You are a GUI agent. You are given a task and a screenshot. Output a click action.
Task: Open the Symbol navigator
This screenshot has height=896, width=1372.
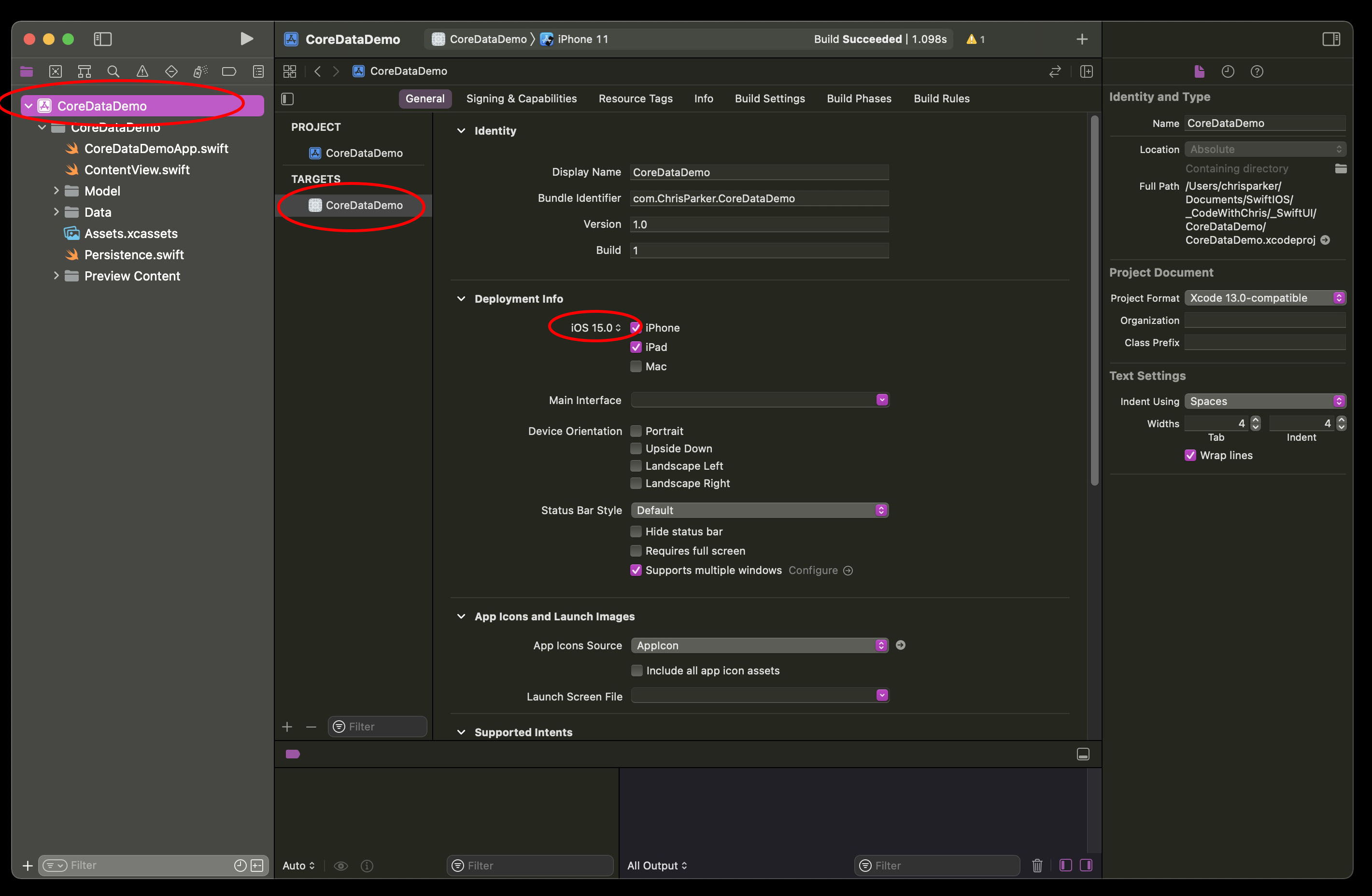tap(84, 71)
